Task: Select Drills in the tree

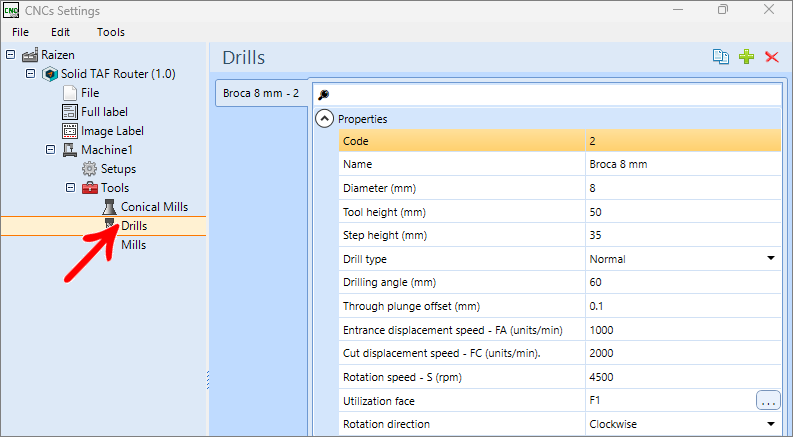Action: 134,226
